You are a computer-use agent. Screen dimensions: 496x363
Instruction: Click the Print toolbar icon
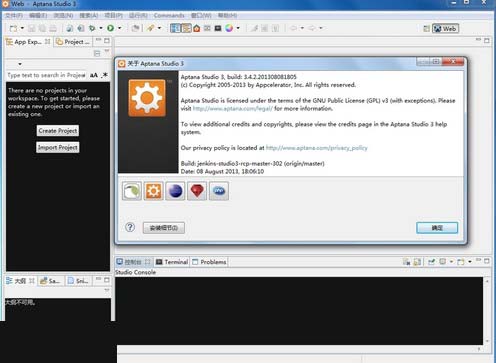pyautogui.click(x=53, y=28)
